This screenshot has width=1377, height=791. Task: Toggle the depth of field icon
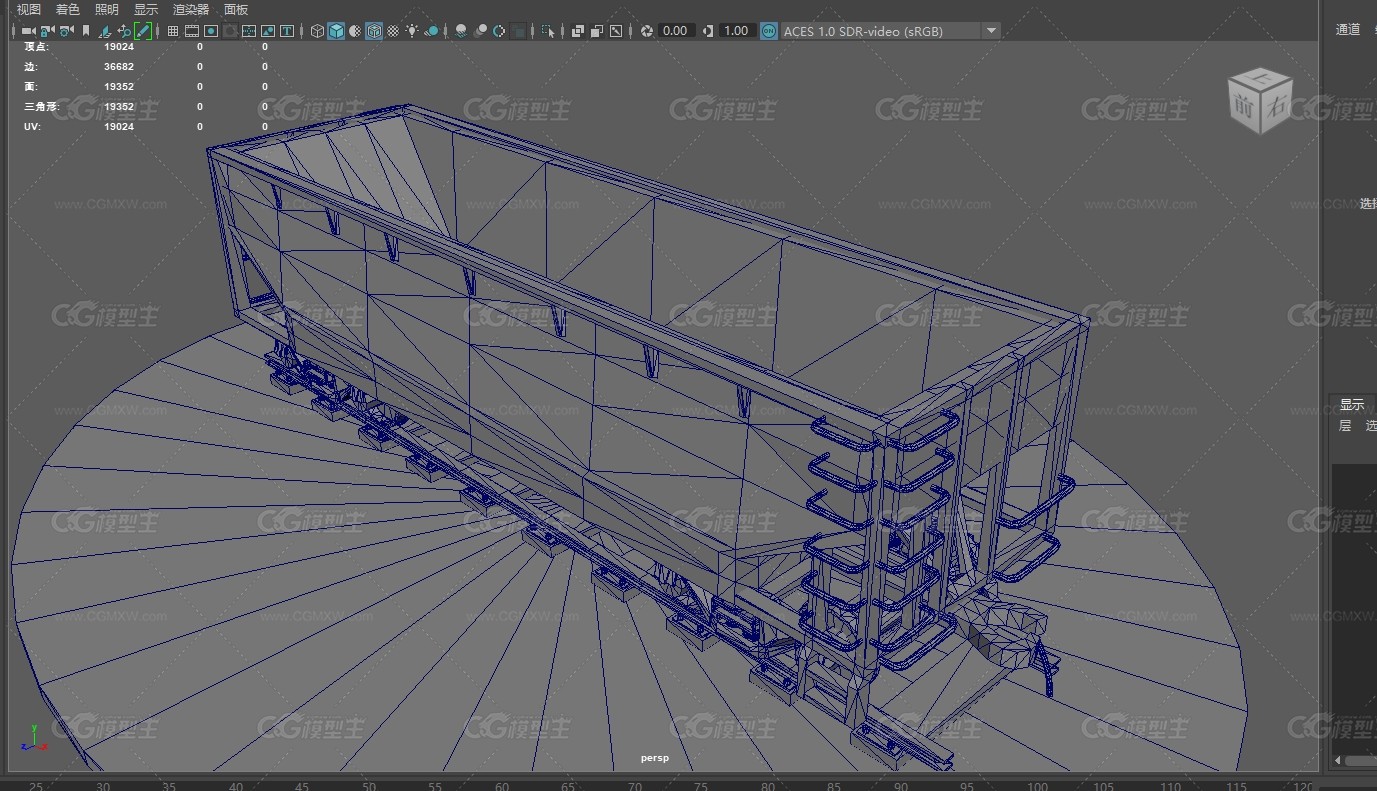[518, 31]
